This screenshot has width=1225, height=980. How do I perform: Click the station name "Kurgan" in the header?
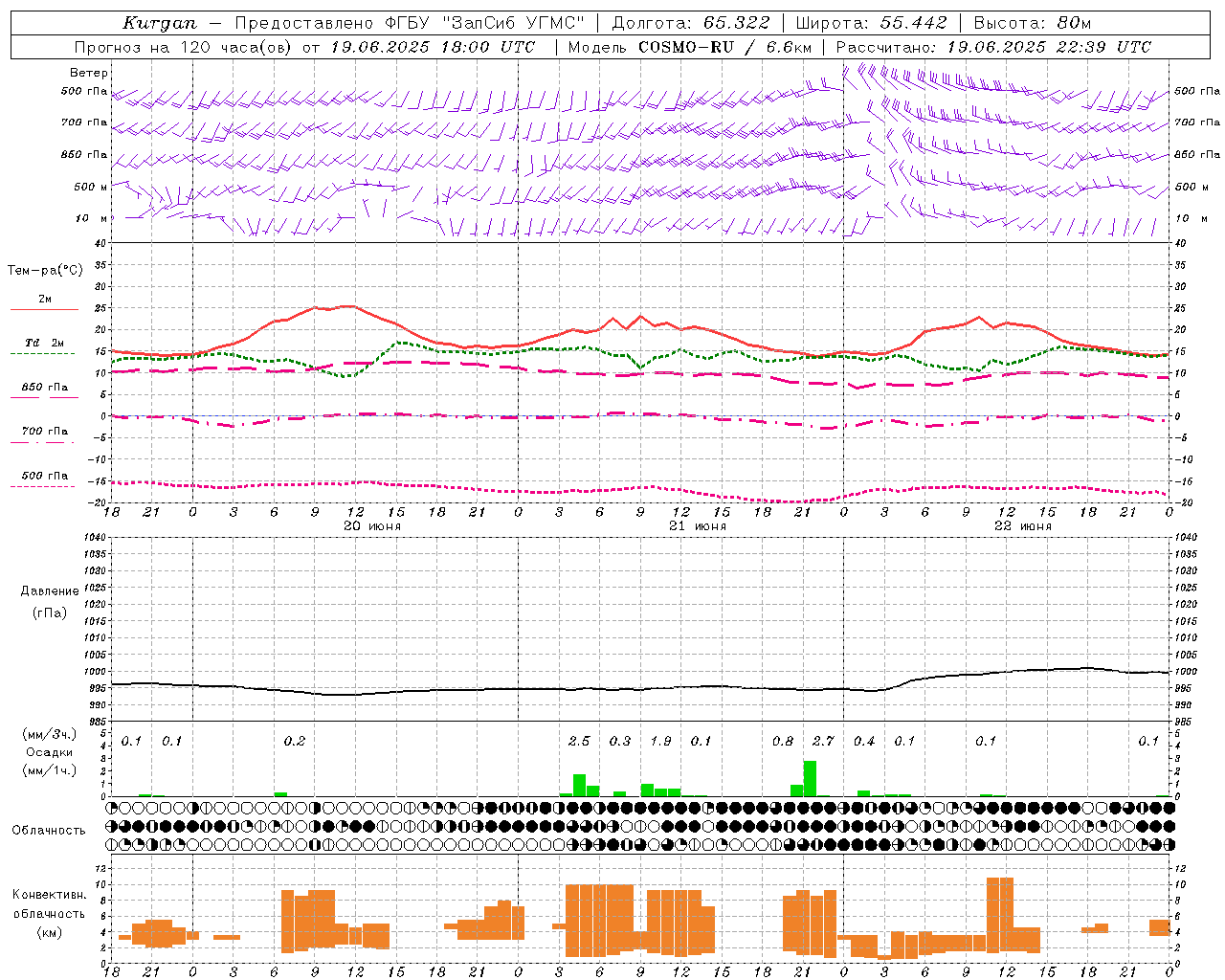160,23
